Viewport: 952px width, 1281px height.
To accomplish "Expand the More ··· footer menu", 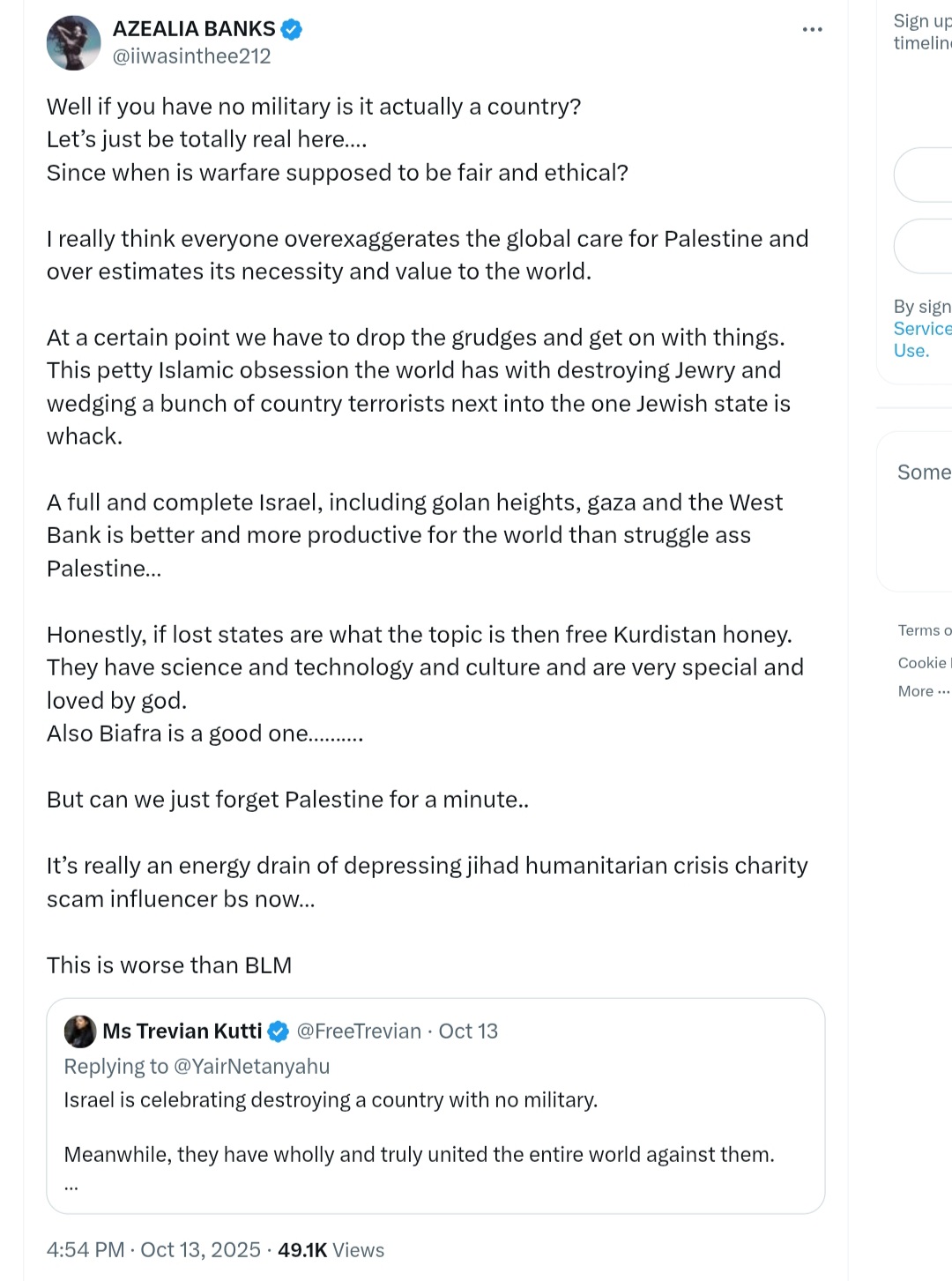I will coord(924,691).
